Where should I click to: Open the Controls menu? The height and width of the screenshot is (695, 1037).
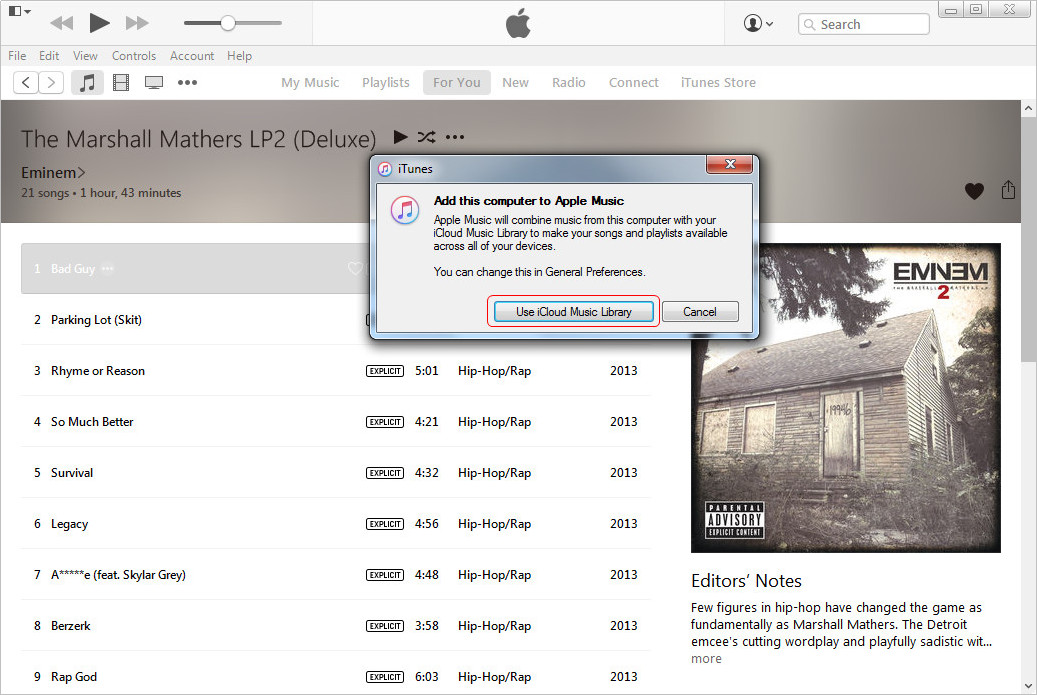[134, 56]
